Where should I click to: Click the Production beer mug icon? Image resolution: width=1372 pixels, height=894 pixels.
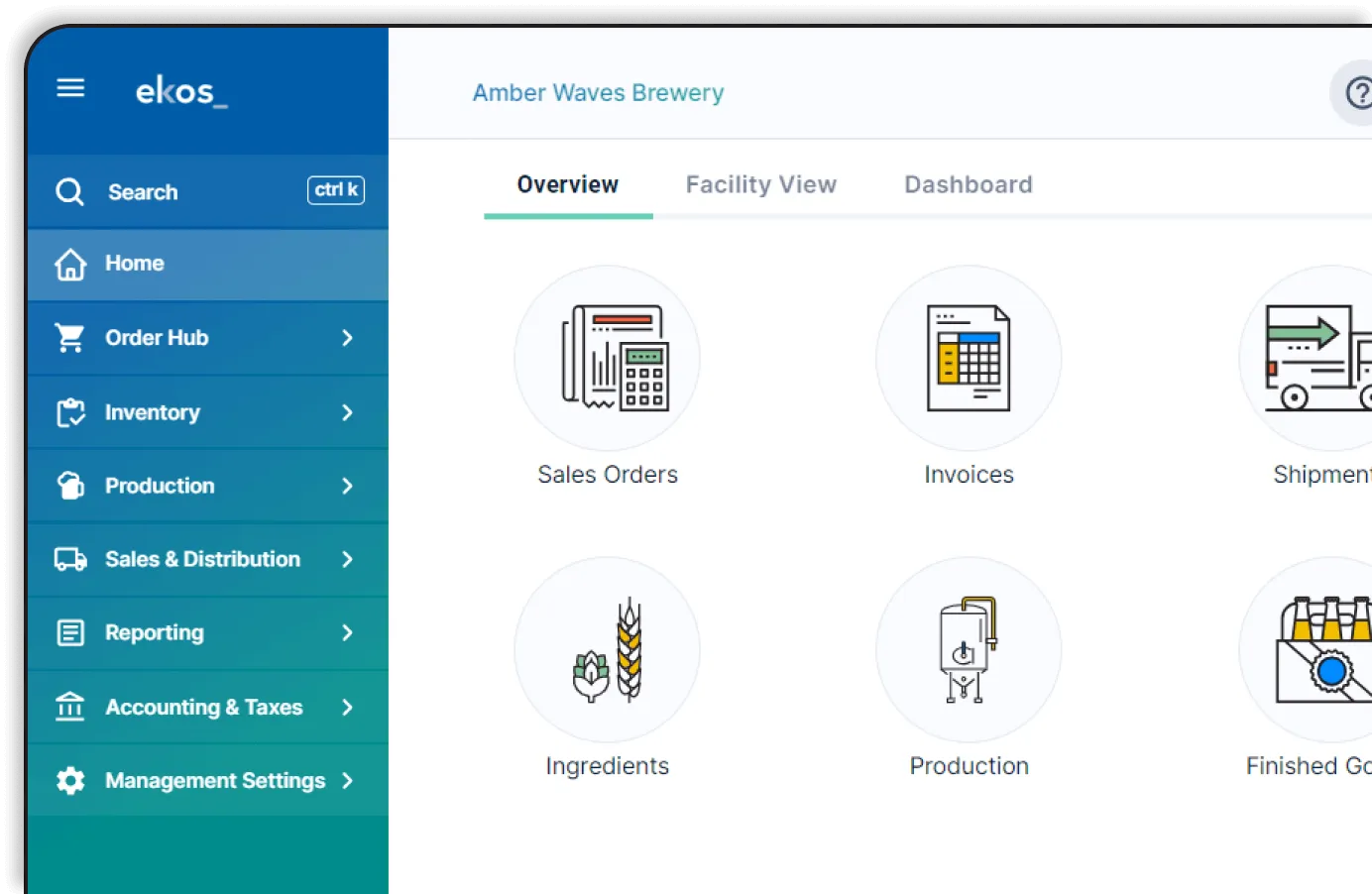point(70,486)
